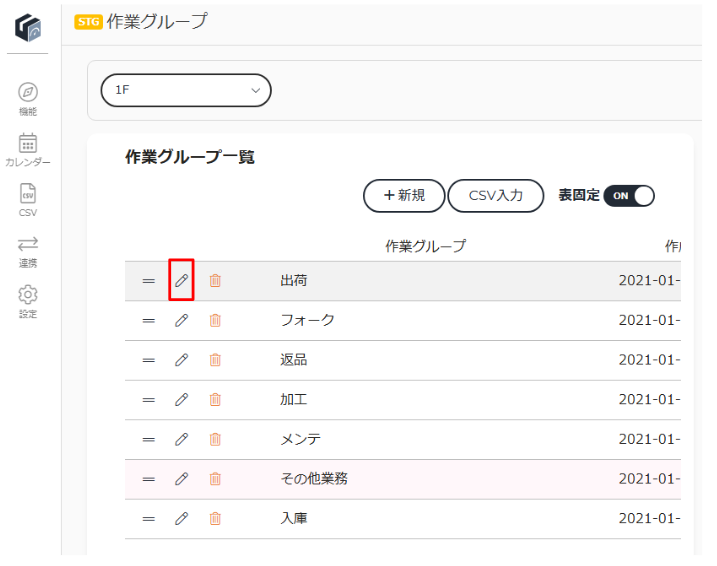Edit the その他業務 row with pencil icon
Viewport: 717px width, 566px height.
pos(182,479)
